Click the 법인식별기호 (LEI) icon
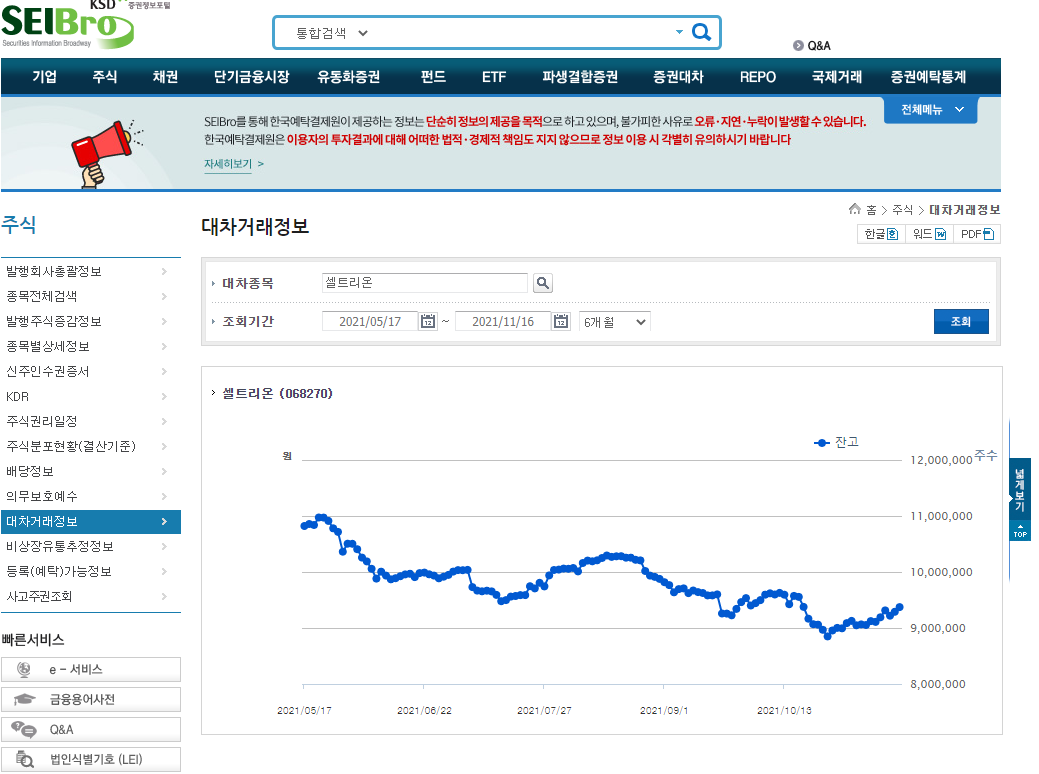This screenshot has height=774, width=1039. point(25,759)
